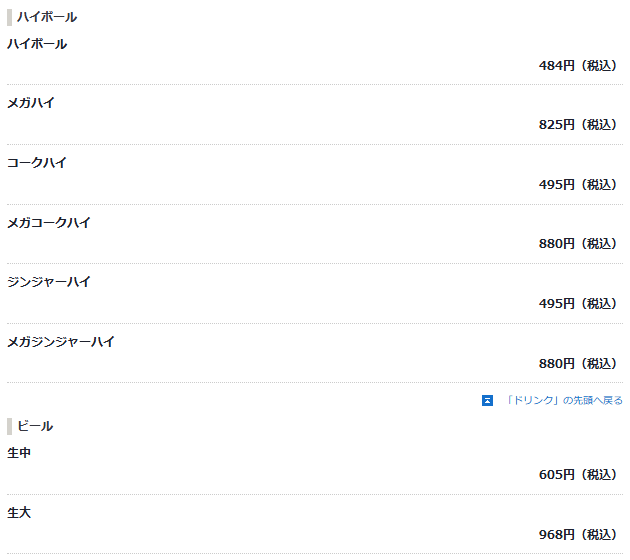Click the ハイボール menu item name
Image resolution: width=630 pixels, height=560 pixels.
(x=37, y=44)
